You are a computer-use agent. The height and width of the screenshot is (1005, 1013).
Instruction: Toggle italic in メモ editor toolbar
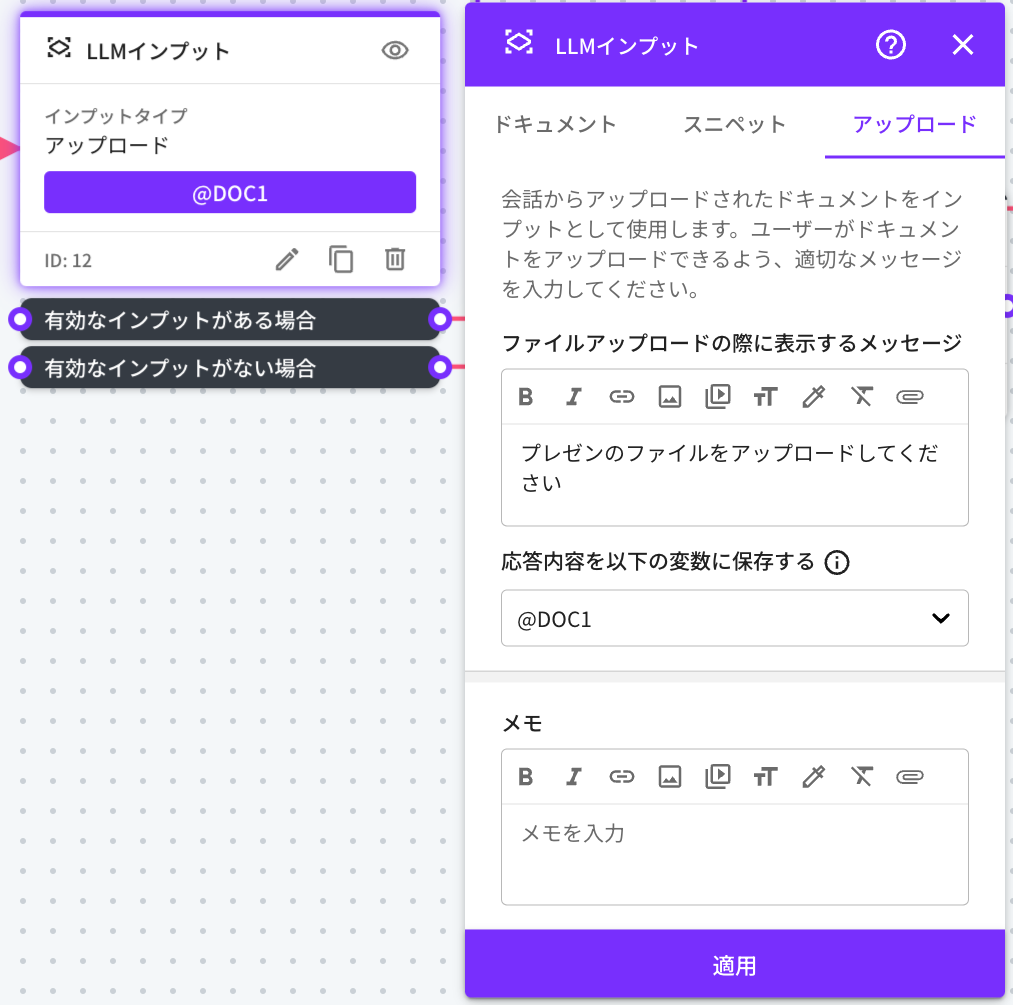[x=574, y=777]
